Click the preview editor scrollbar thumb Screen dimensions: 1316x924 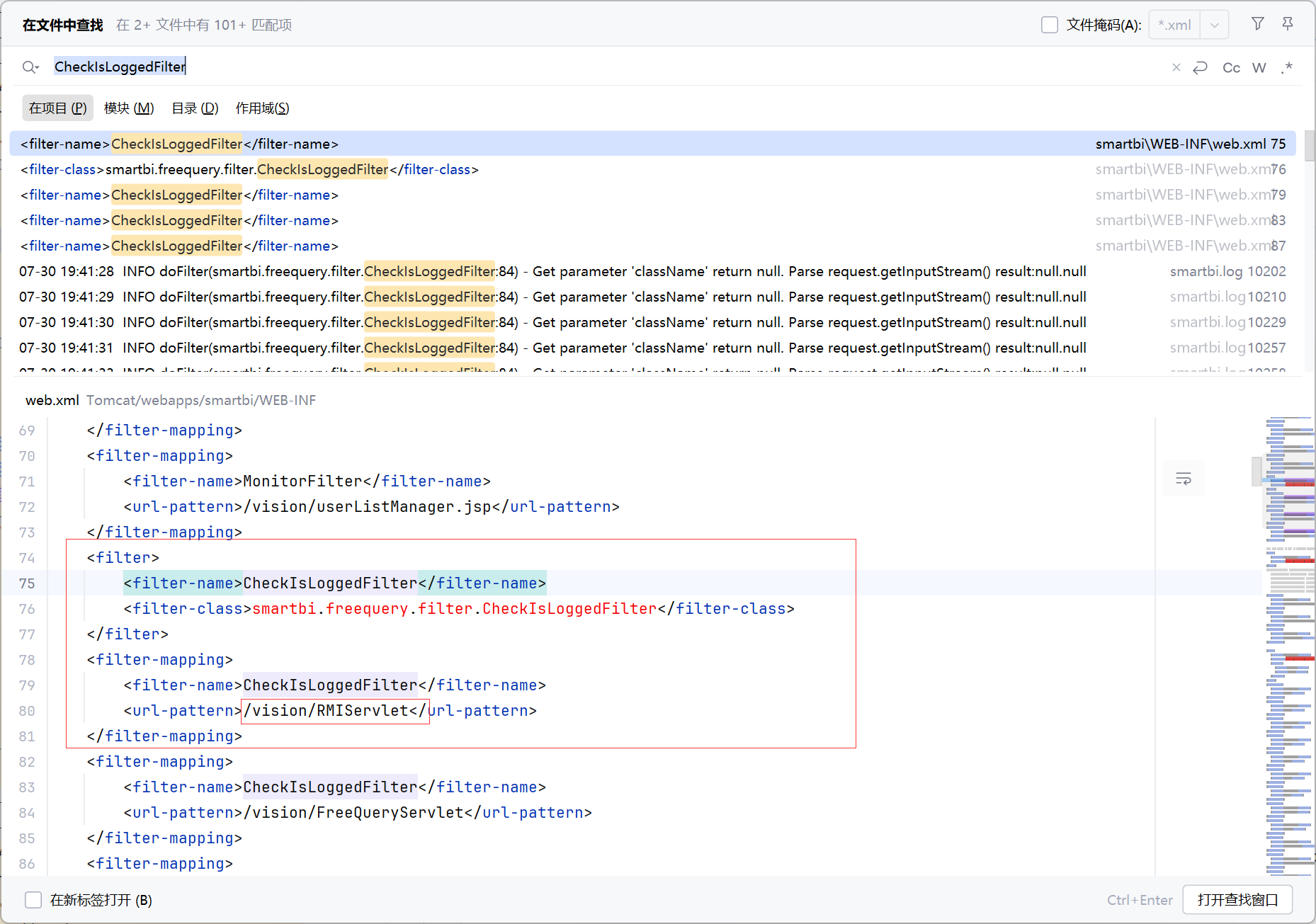tap(1257, 471)
